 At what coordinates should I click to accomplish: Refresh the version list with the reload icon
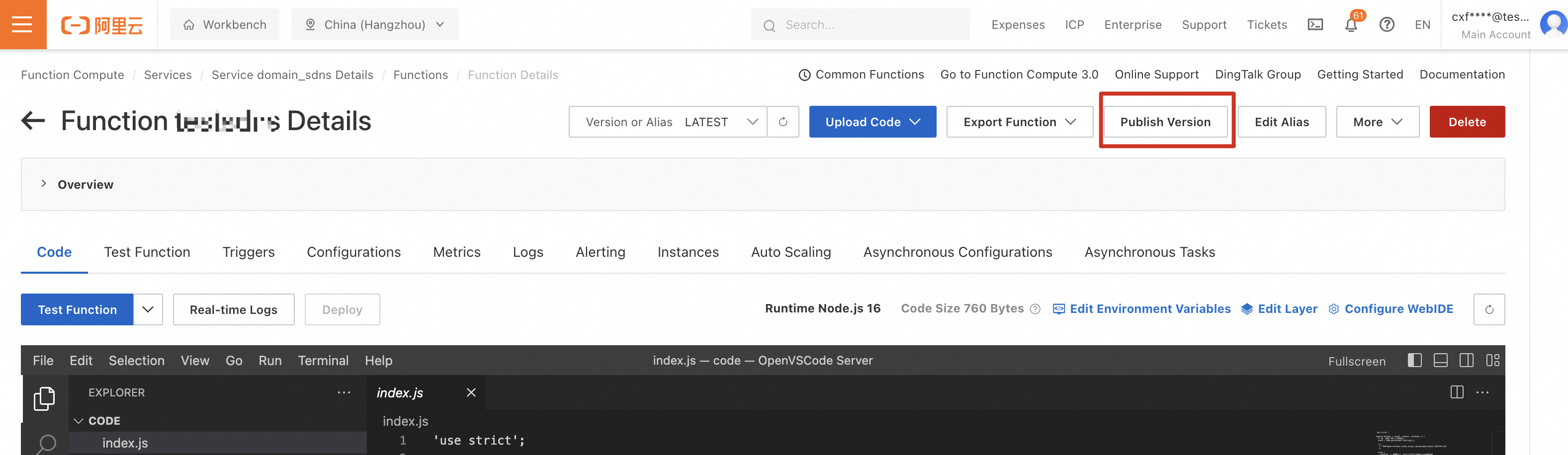point(784,122)
